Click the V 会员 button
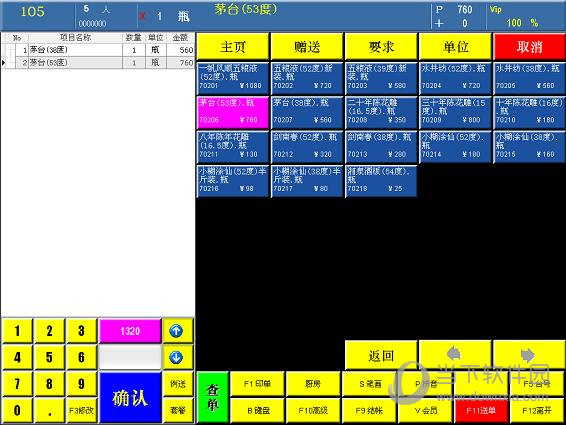The height and width of the screenshot is (425, 566). click(x=425, y=410)
